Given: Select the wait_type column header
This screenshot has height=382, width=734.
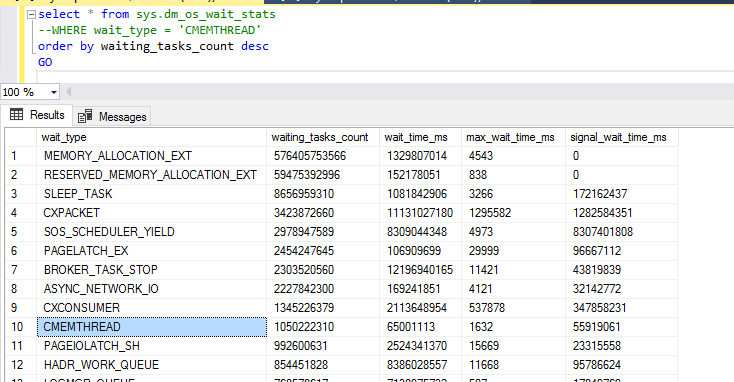Looking at the screenshot, I should click(151, 137).
